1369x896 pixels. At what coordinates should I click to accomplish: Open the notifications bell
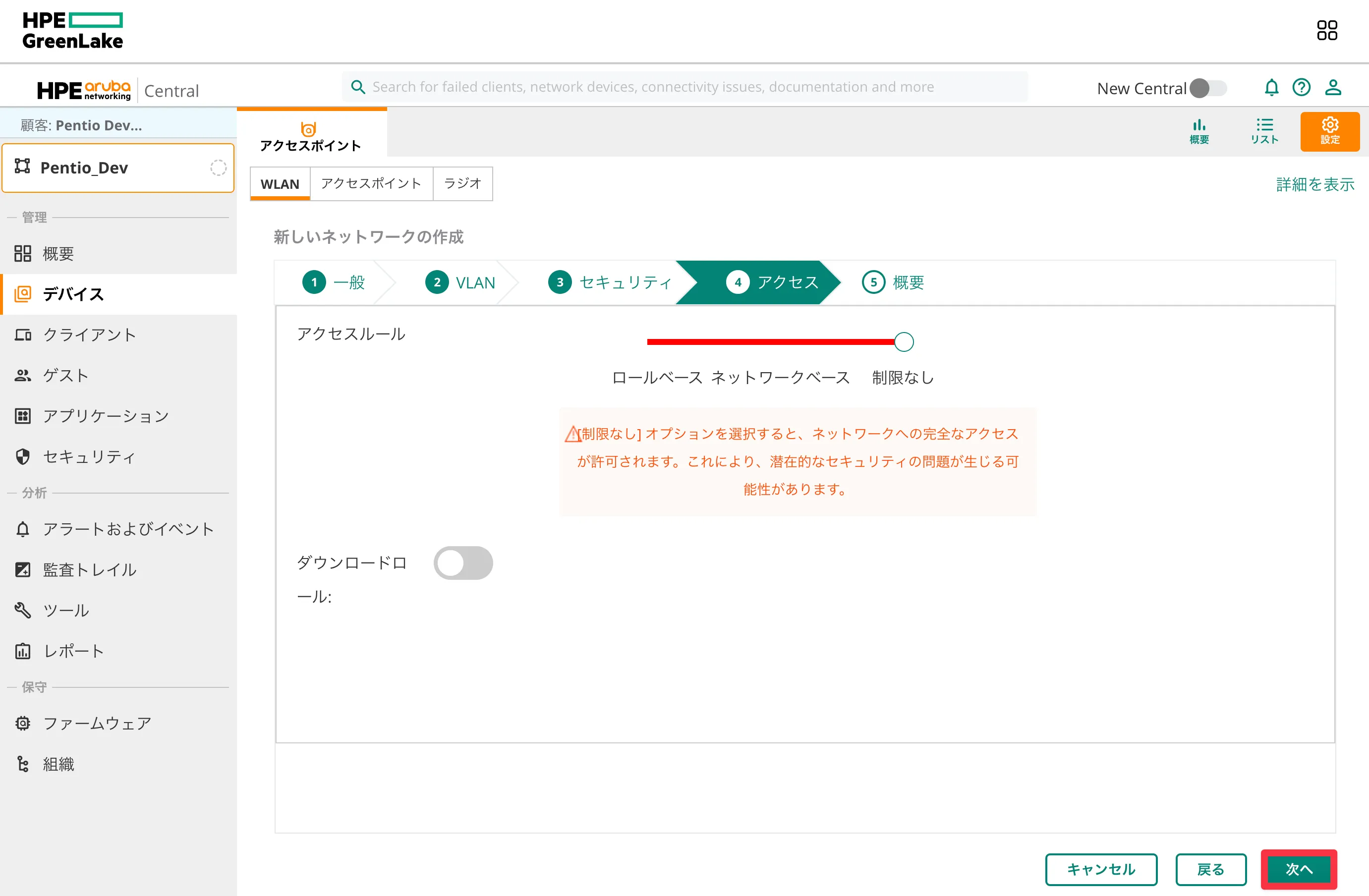point(1271,87)
